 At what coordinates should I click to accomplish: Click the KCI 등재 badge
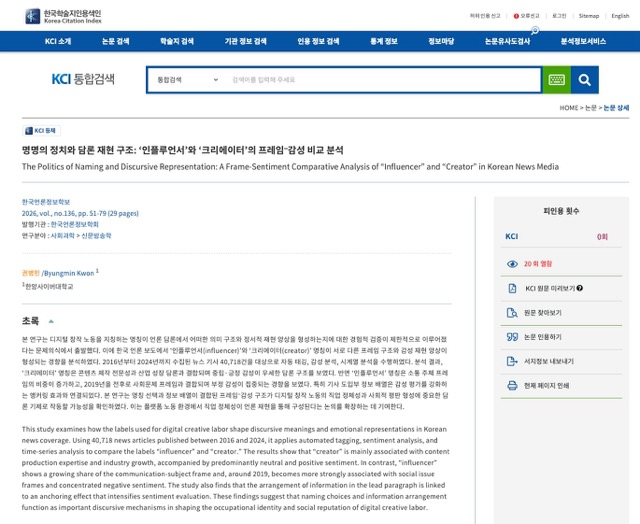pos(41,131)
